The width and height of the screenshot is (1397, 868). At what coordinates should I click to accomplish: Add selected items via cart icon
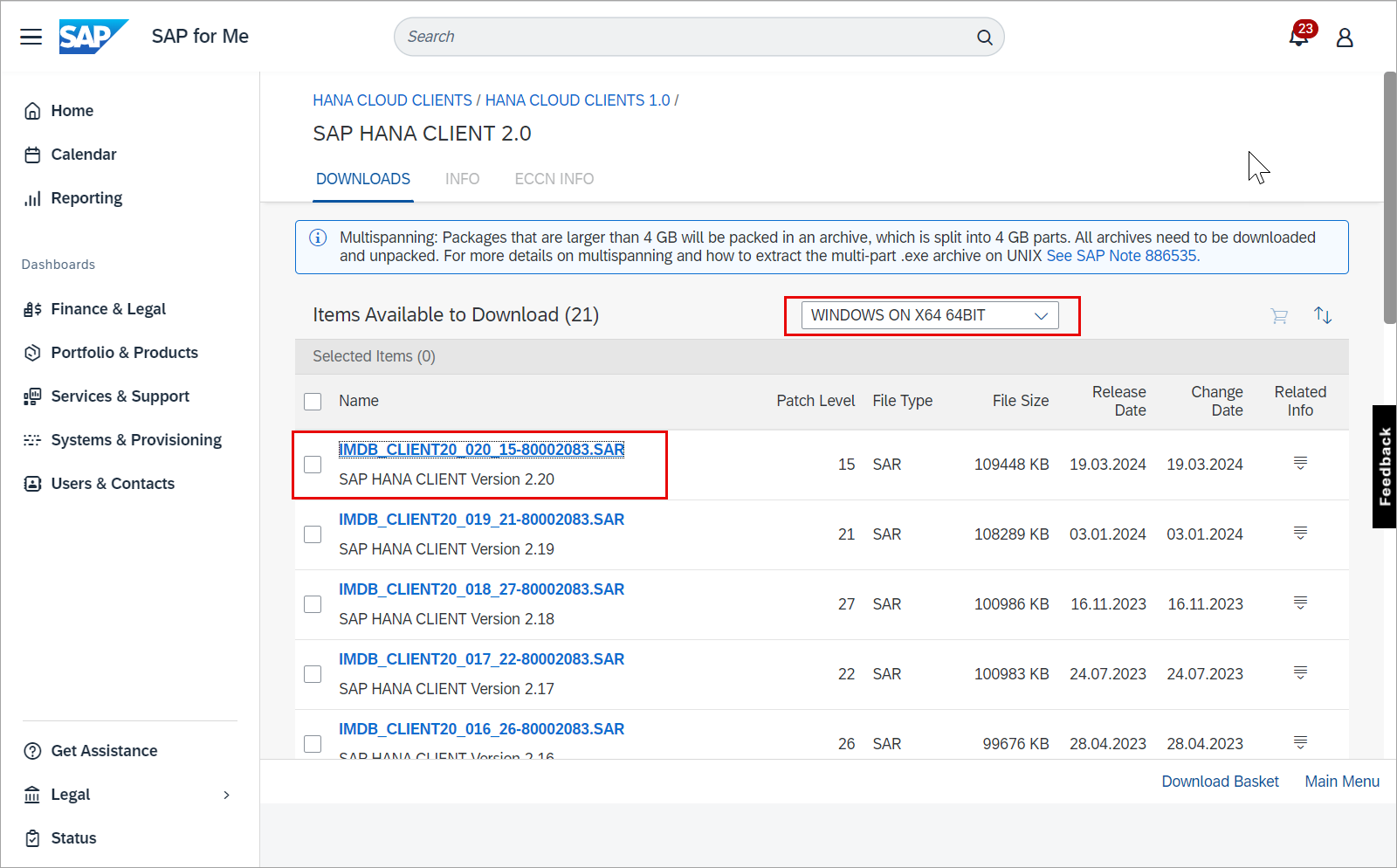[1279, 316]
